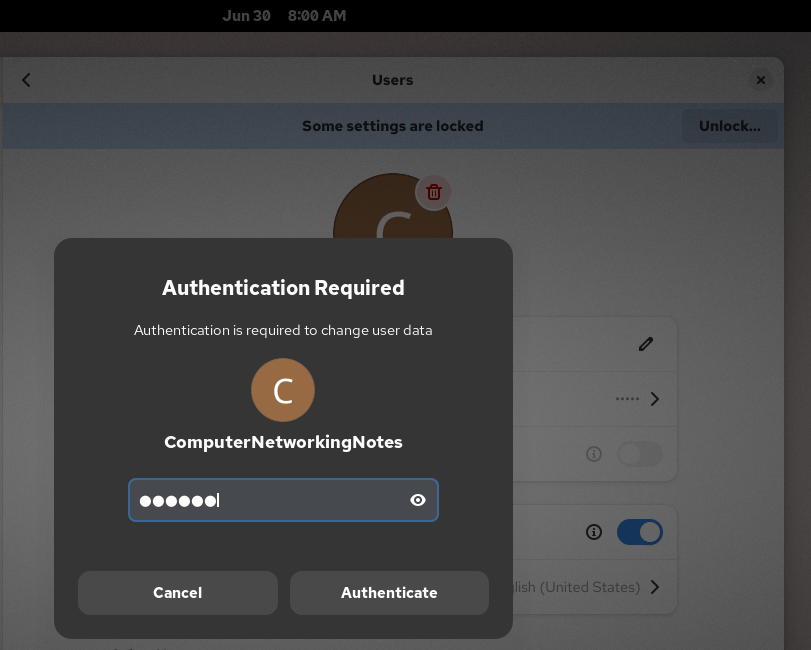
Task: Edit user name with pencil icon
Action: pos(645,344)
